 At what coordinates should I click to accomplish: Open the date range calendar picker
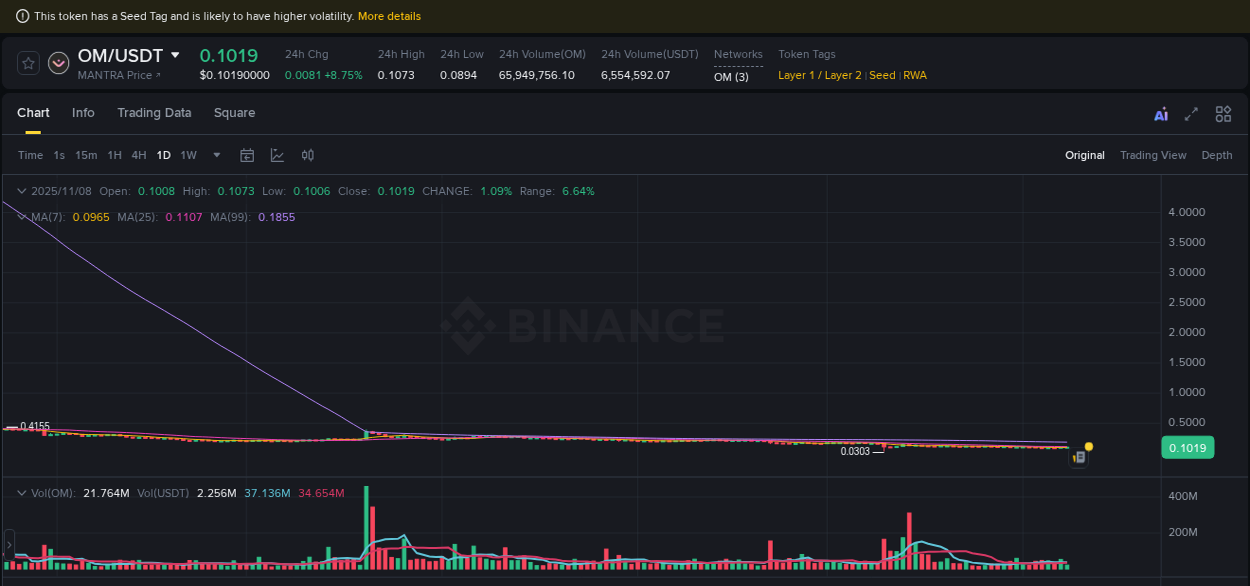(247, 155)
